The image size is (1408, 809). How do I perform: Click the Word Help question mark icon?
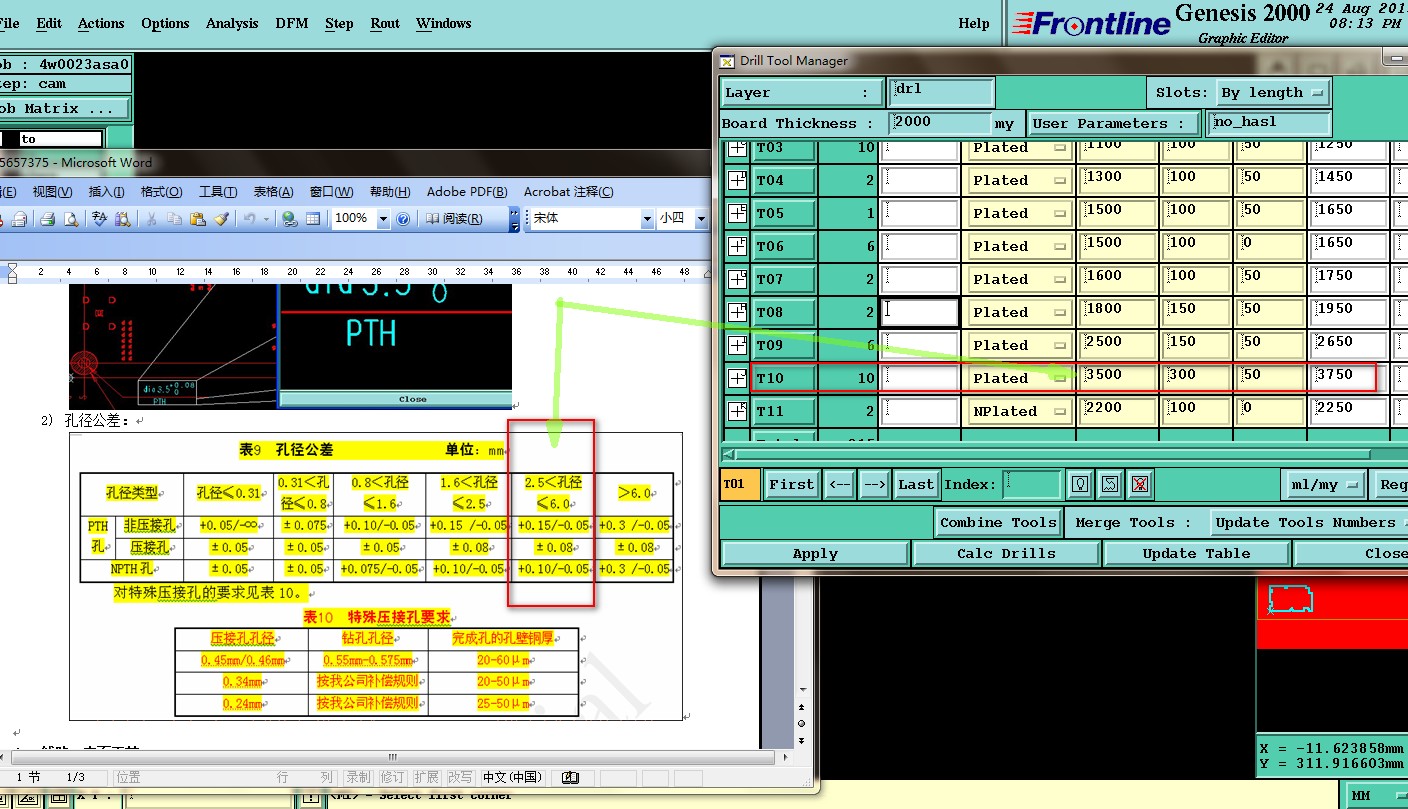point(403,219)
